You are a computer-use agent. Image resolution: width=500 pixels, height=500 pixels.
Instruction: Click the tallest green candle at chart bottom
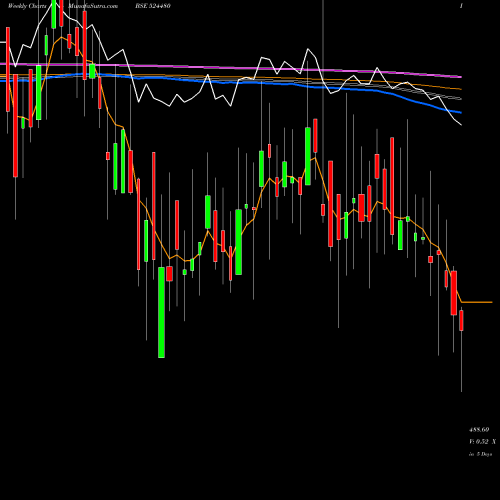pyautogui.click(x=161, y=312)
